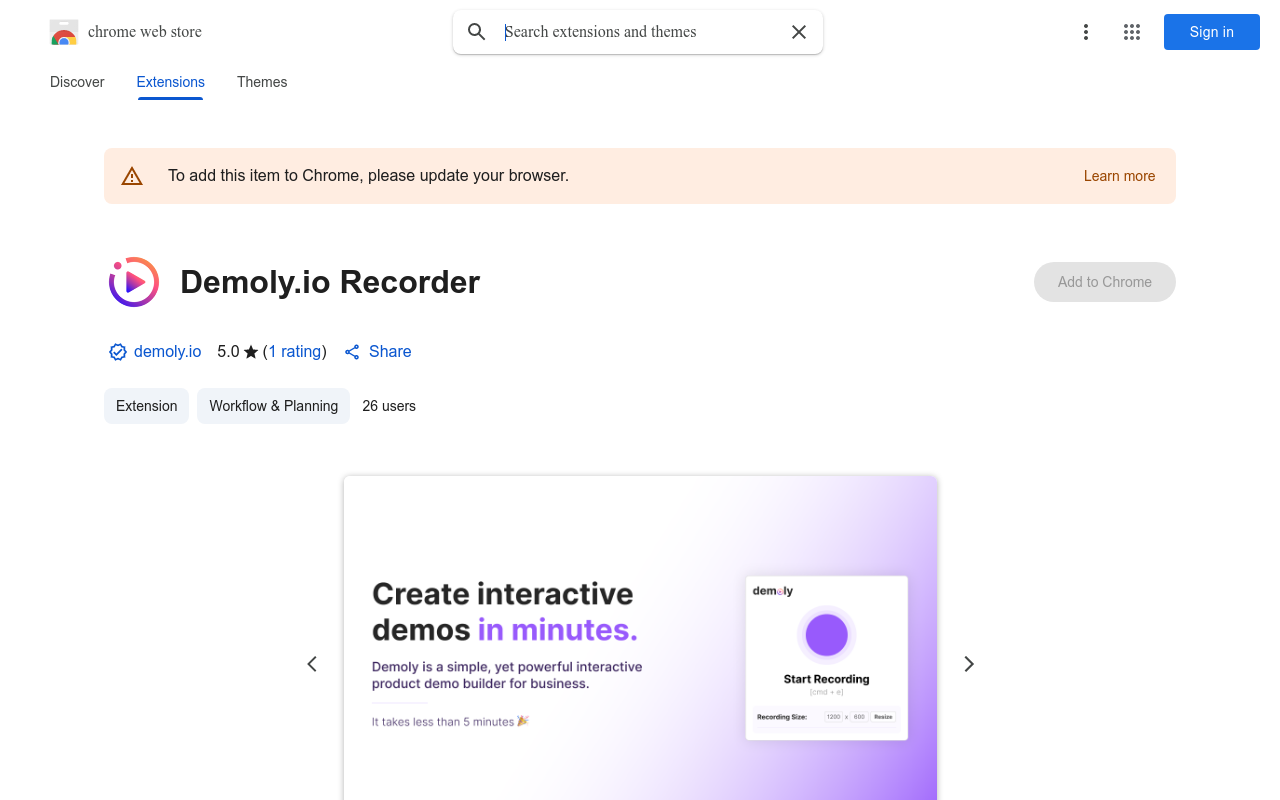The width and height of the screenshot is (1280, 800).
Task: Click the 5.0 rating value
Action: [x=228, y=352]
